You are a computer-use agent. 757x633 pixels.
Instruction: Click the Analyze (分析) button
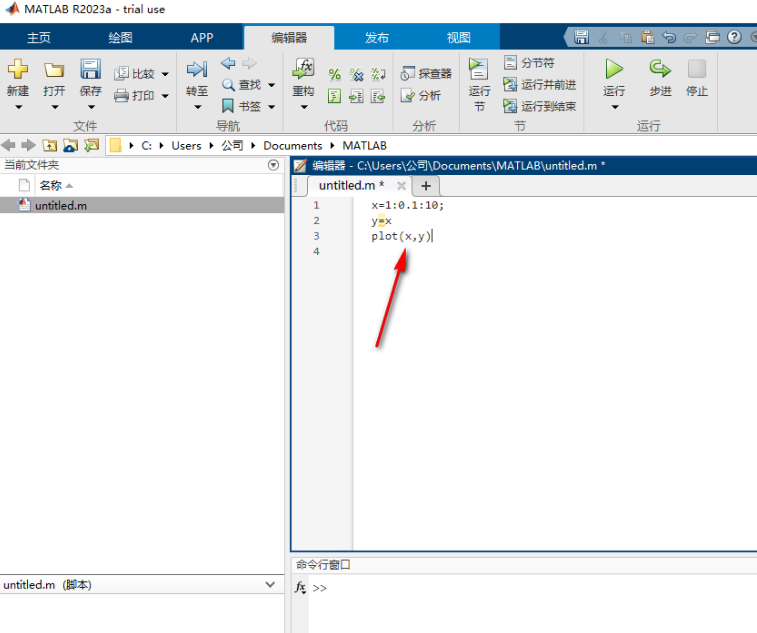click(421, 95)
